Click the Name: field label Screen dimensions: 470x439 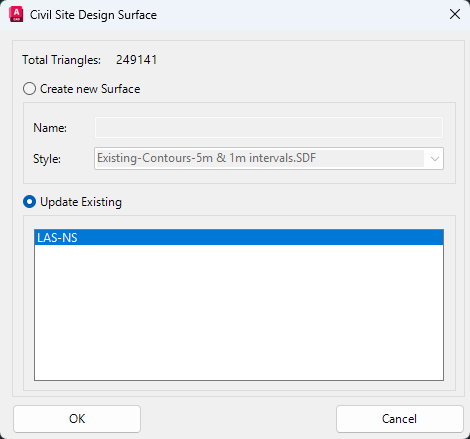50,128
